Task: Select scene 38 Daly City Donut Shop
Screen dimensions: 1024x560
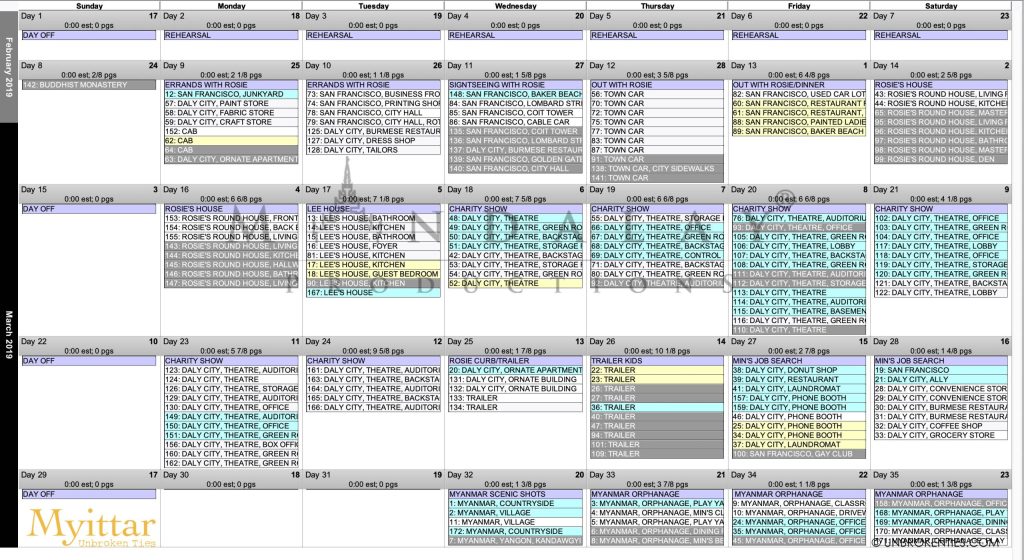Action: tap(799, 370)
